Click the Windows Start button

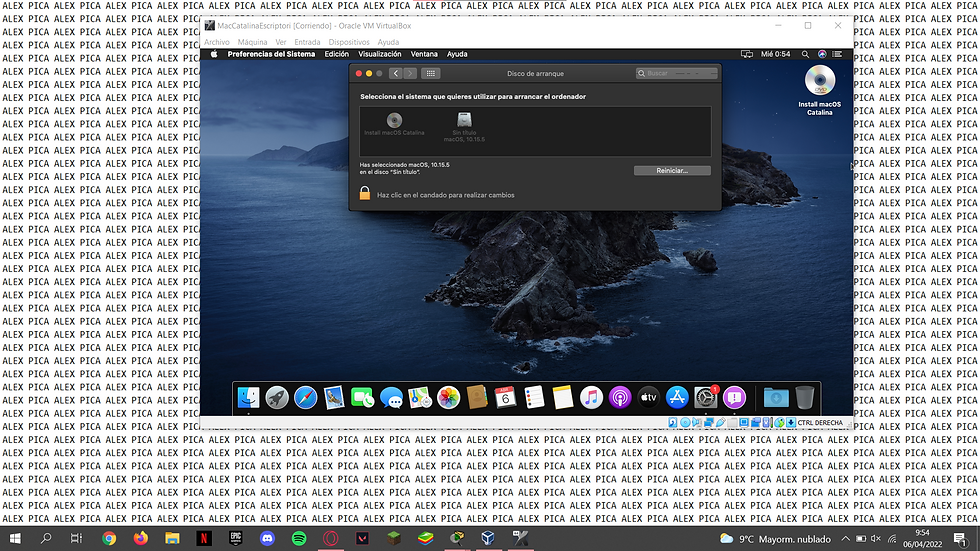[15, 538]
